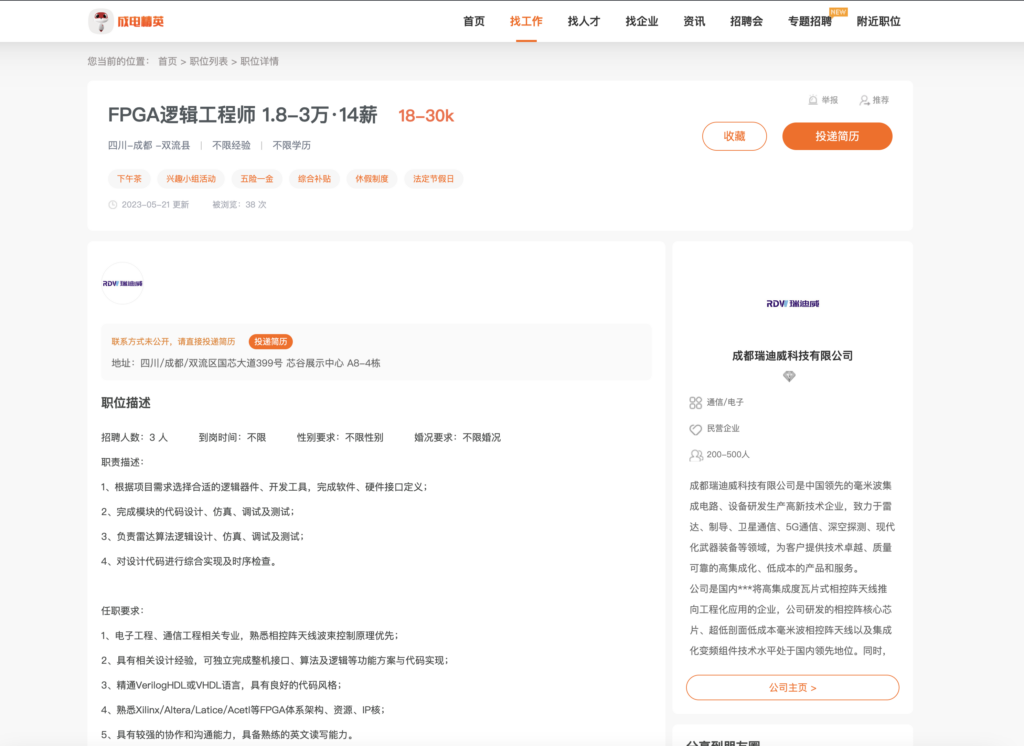The width and height of the screenshot is (1024, 746).
Task: Click the people icon beside 200-500人
Action: pos(695,455)
